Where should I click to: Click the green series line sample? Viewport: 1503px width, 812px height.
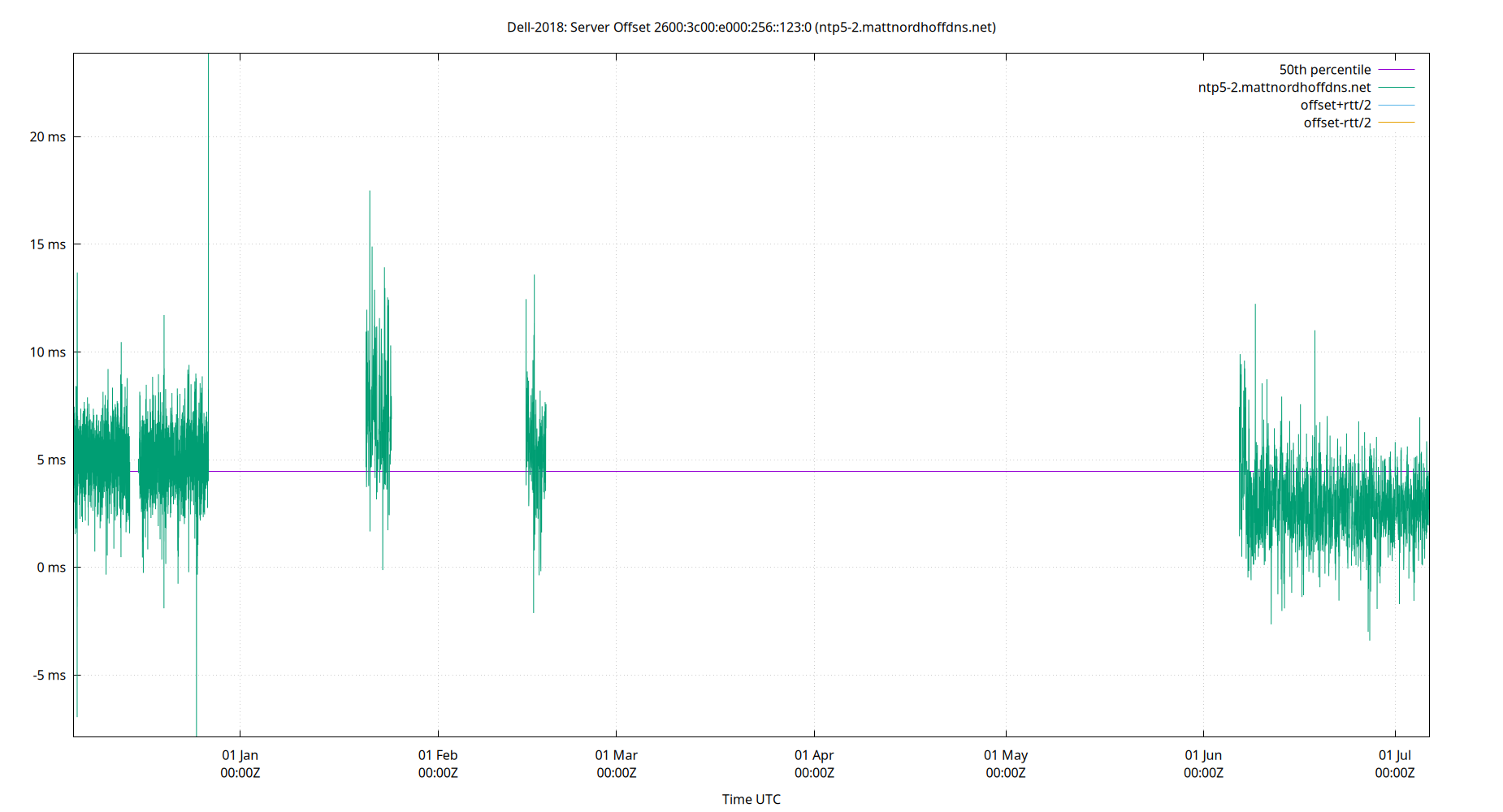point(1397,87)
